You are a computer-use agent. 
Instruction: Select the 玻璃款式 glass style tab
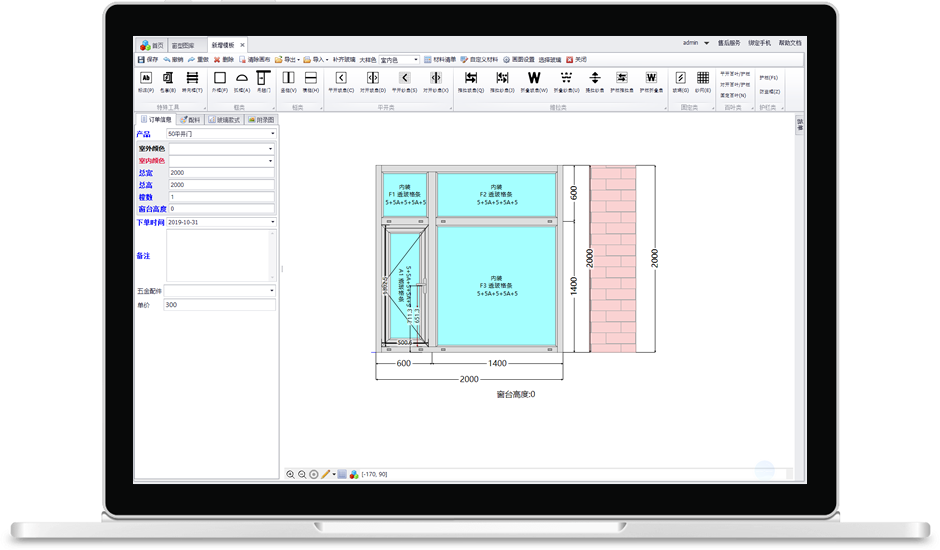tap(224, 120)
